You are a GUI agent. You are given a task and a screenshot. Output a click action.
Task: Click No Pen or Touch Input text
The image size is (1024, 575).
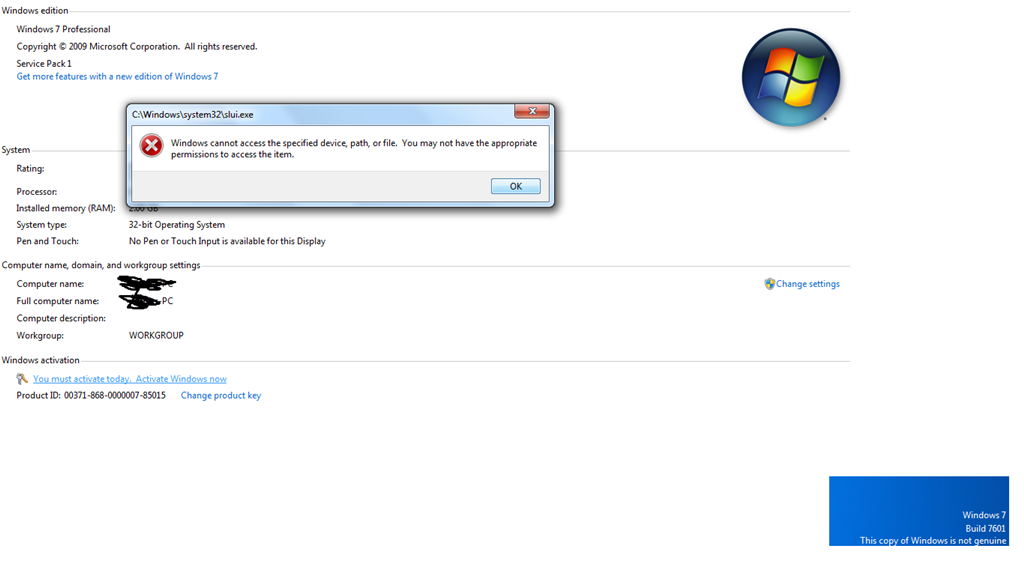click(227, 241)
